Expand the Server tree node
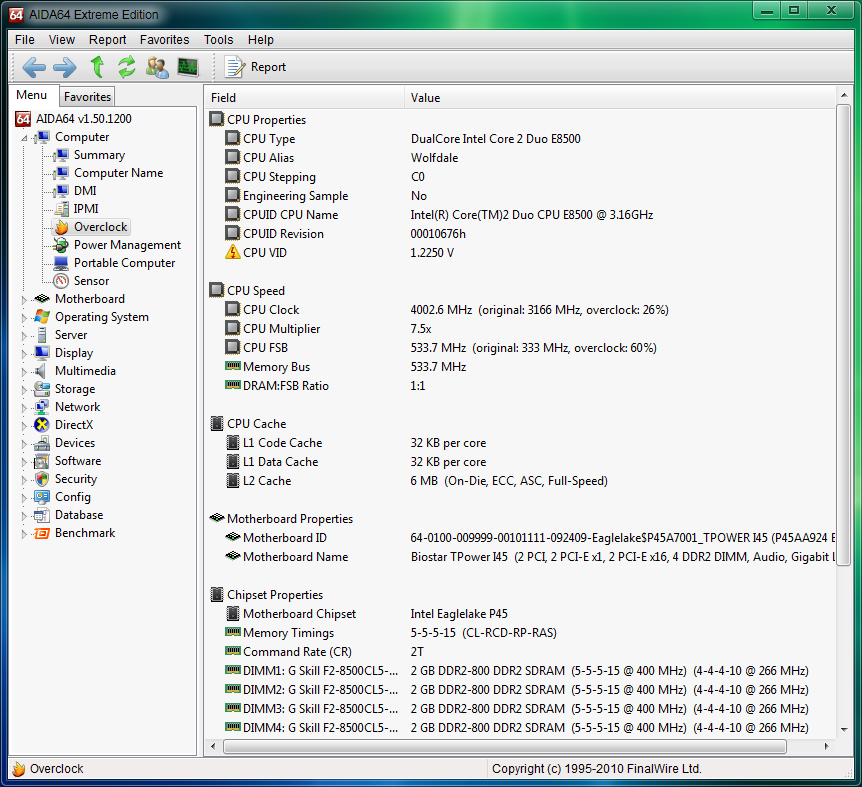This screenshot has width=862, height=787. pyautogui.click(x=24, y=336)
